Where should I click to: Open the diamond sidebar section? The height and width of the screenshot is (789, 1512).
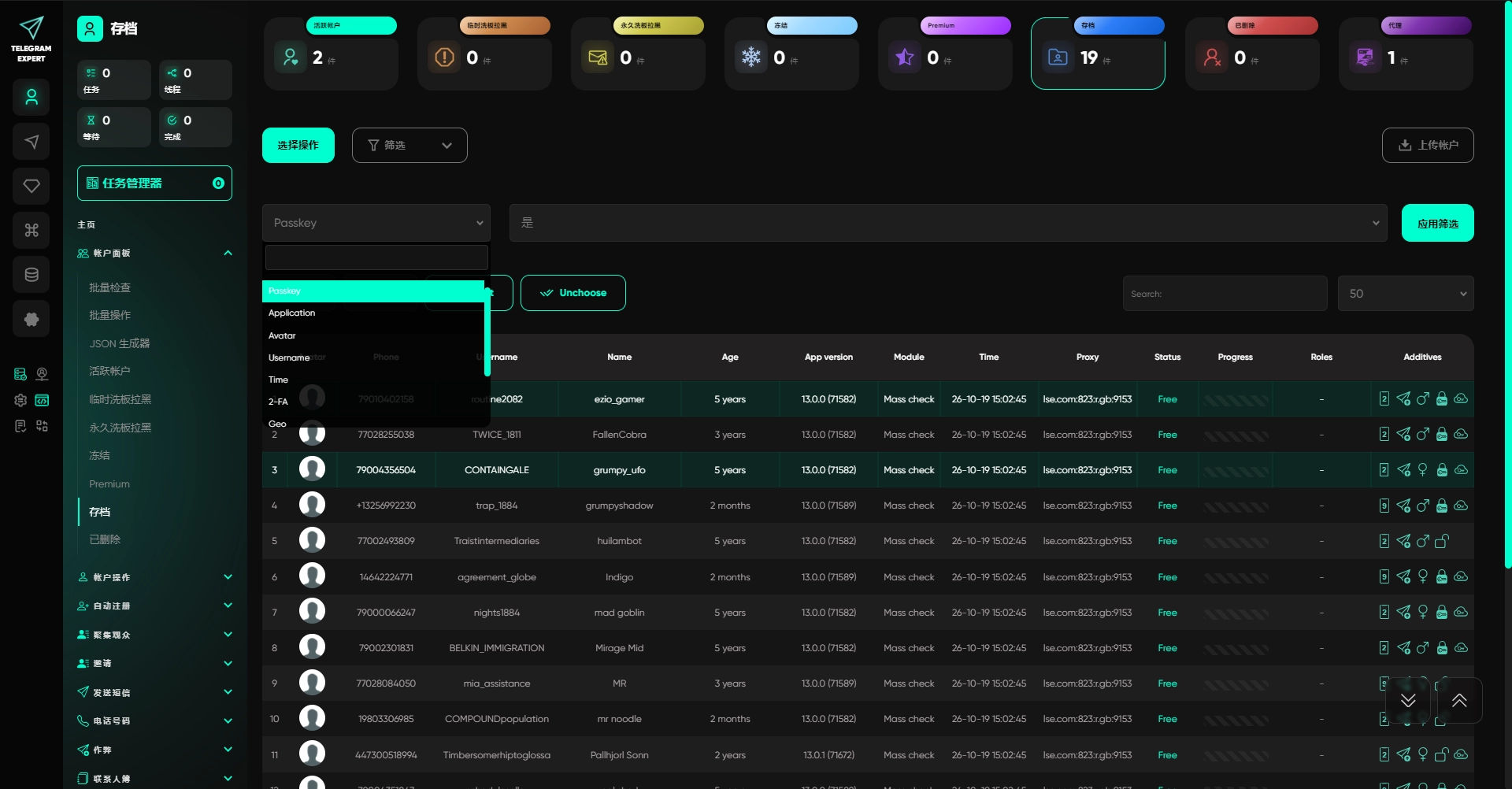click(x=31, y=186)
